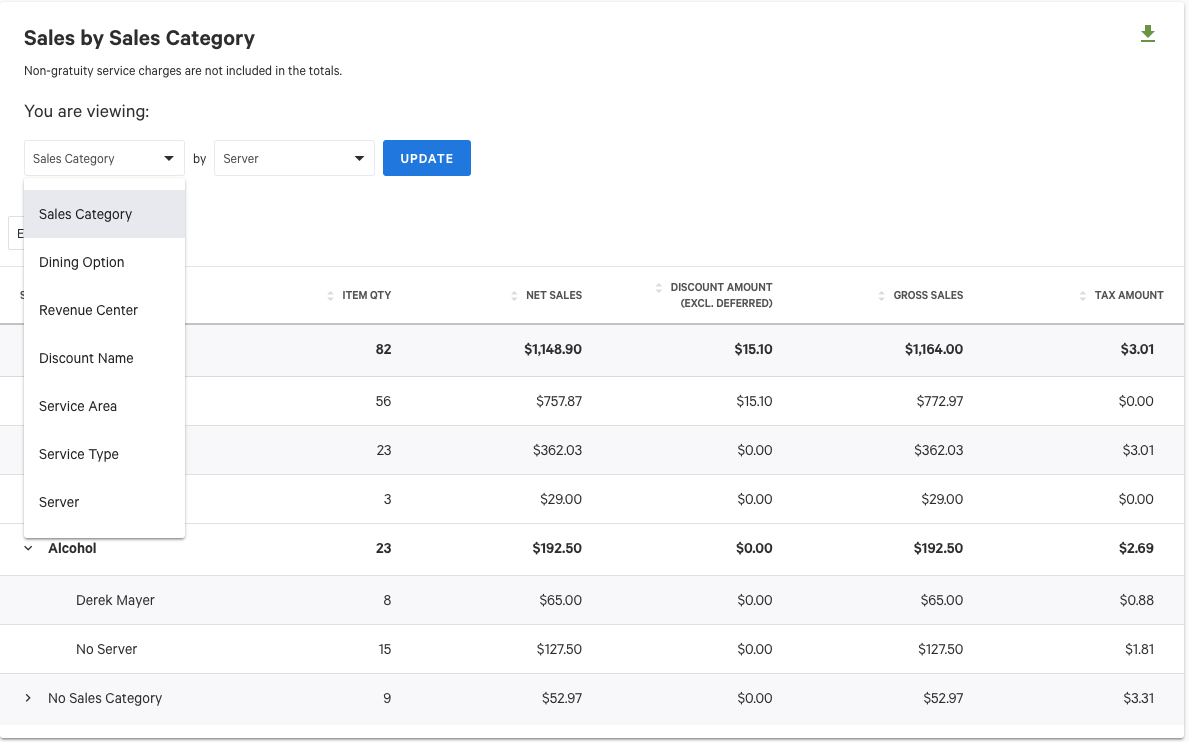The height and width of the screenshot is (742, 1189).
Task: Select 'Discount Name' from the list
Action: (x=87, y=358)
